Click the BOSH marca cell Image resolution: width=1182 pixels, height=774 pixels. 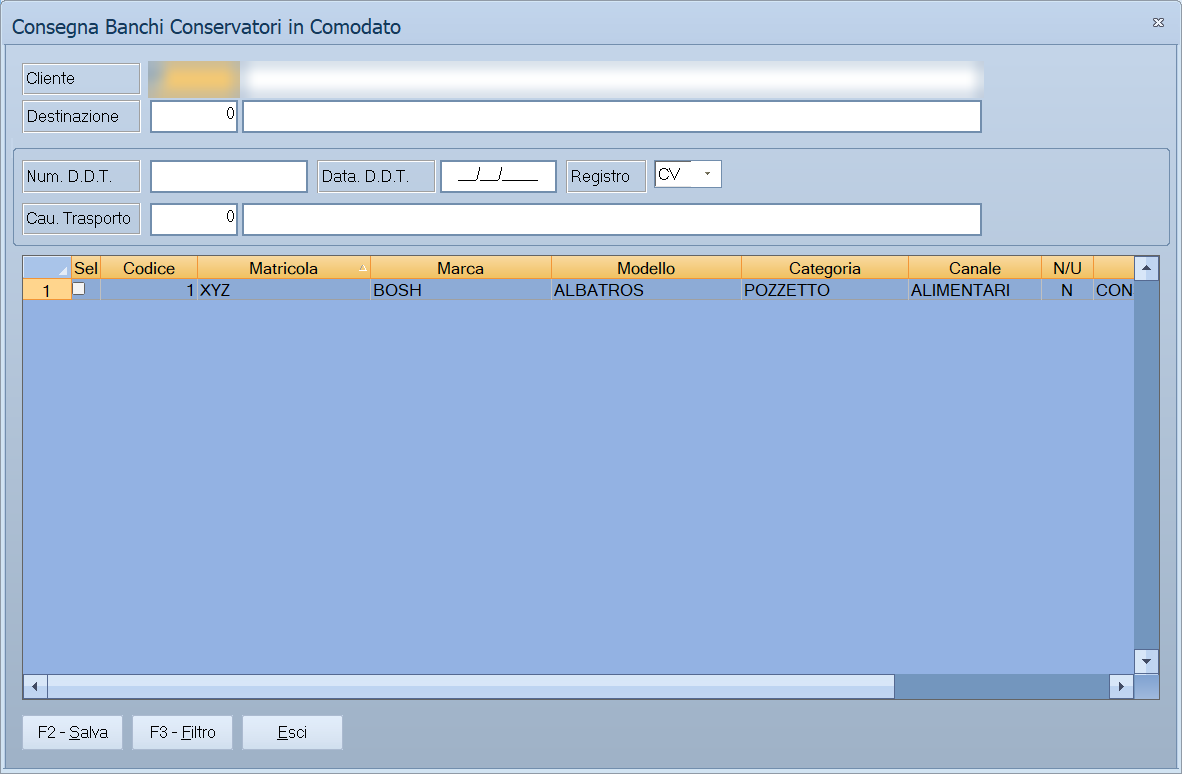pos(461,290)
